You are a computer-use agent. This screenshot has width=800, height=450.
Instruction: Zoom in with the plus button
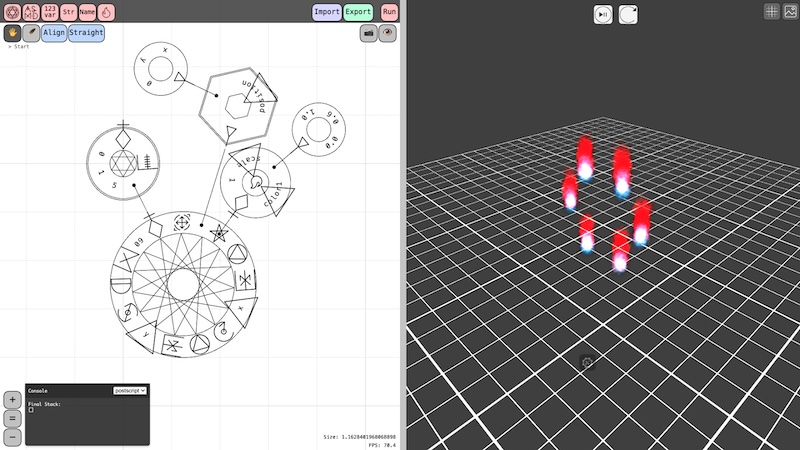click(x=12, y=399)
